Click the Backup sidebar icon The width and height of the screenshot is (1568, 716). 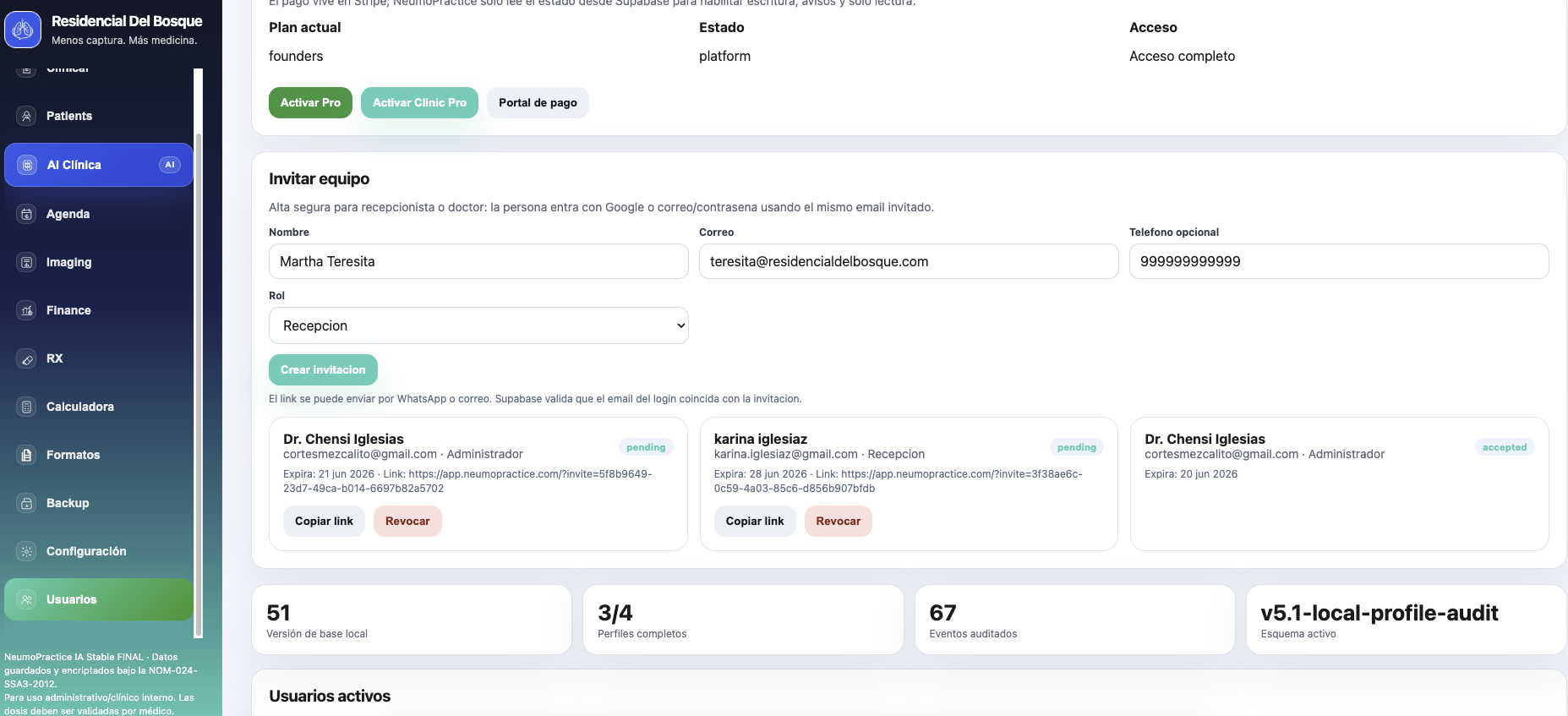point(26,503)
